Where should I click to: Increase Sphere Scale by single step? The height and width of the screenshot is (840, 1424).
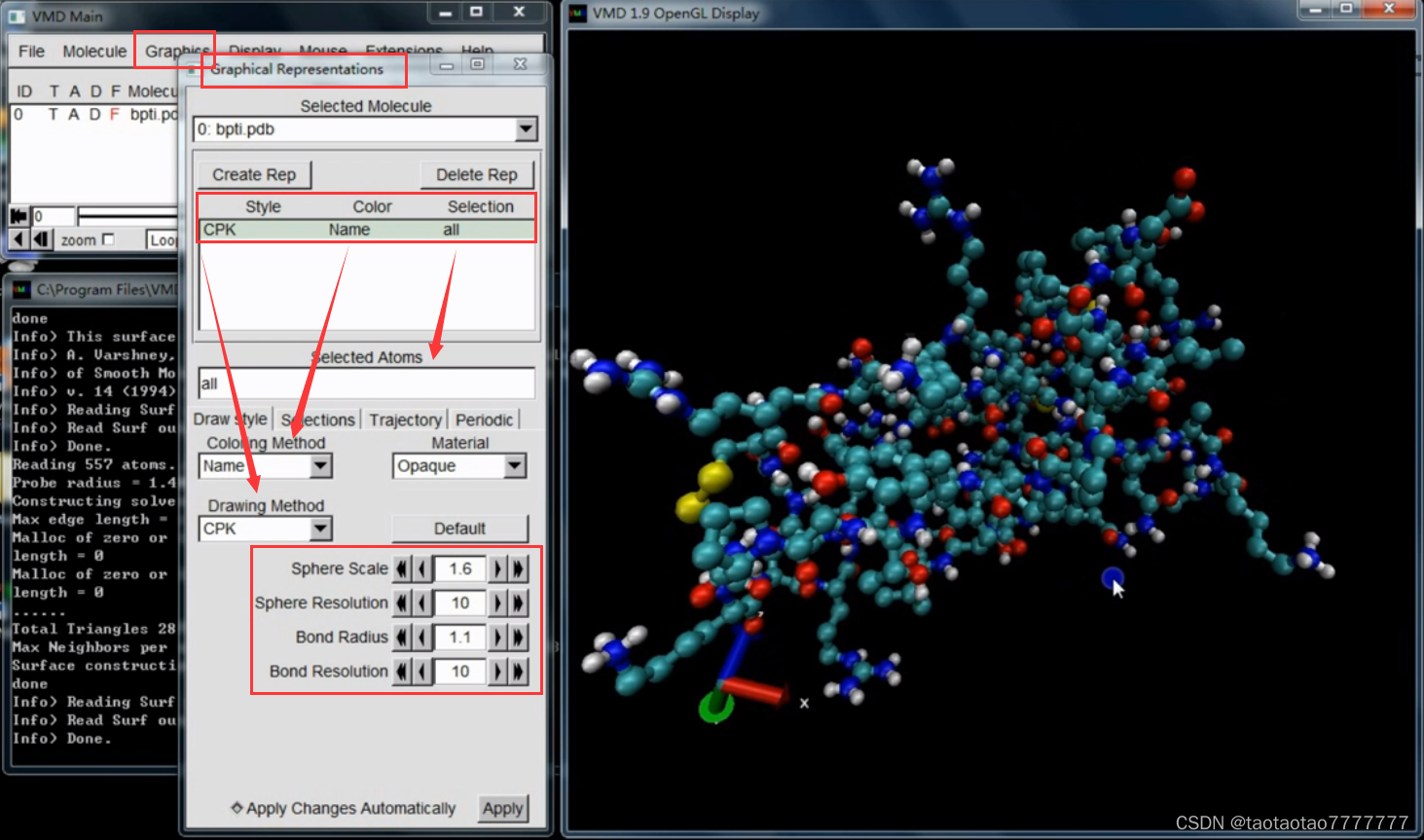pos(497,568)
